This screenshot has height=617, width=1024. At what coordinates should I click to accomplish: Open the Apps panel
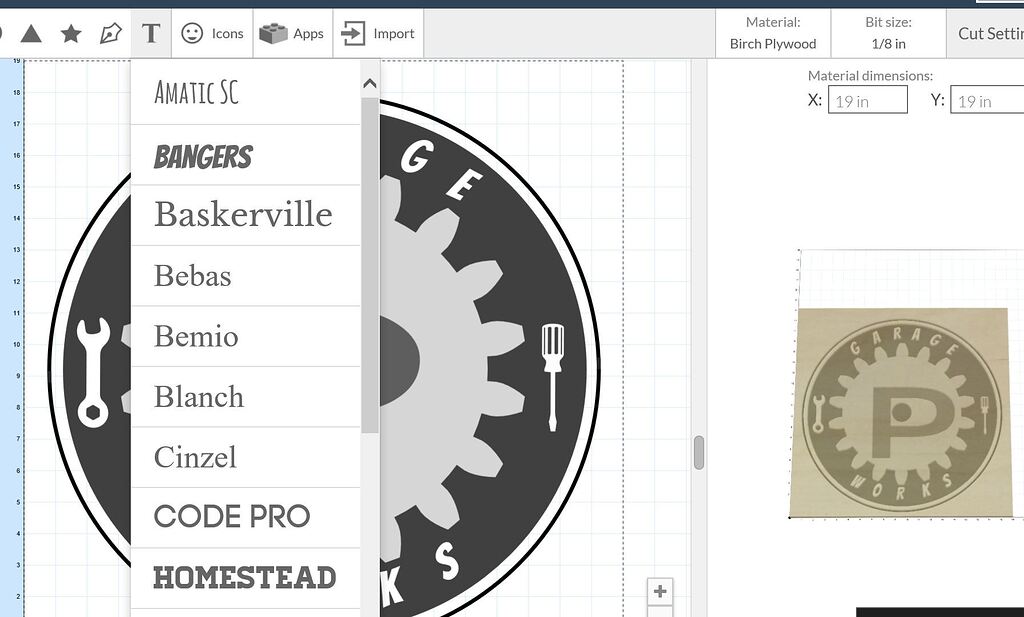tap(293, 32)
